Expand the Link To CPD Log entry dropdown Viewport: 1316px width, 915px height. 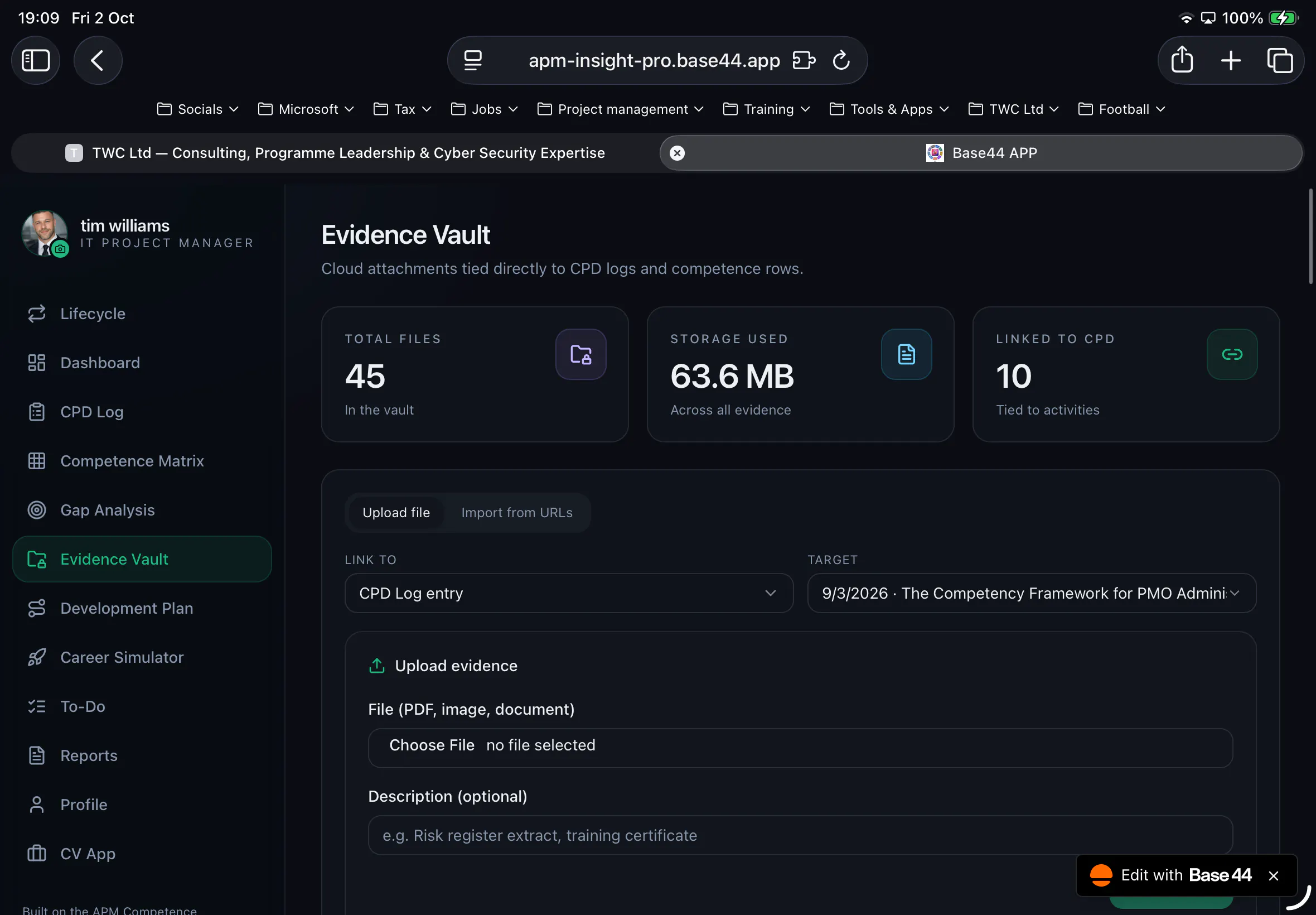coord(568,594)
